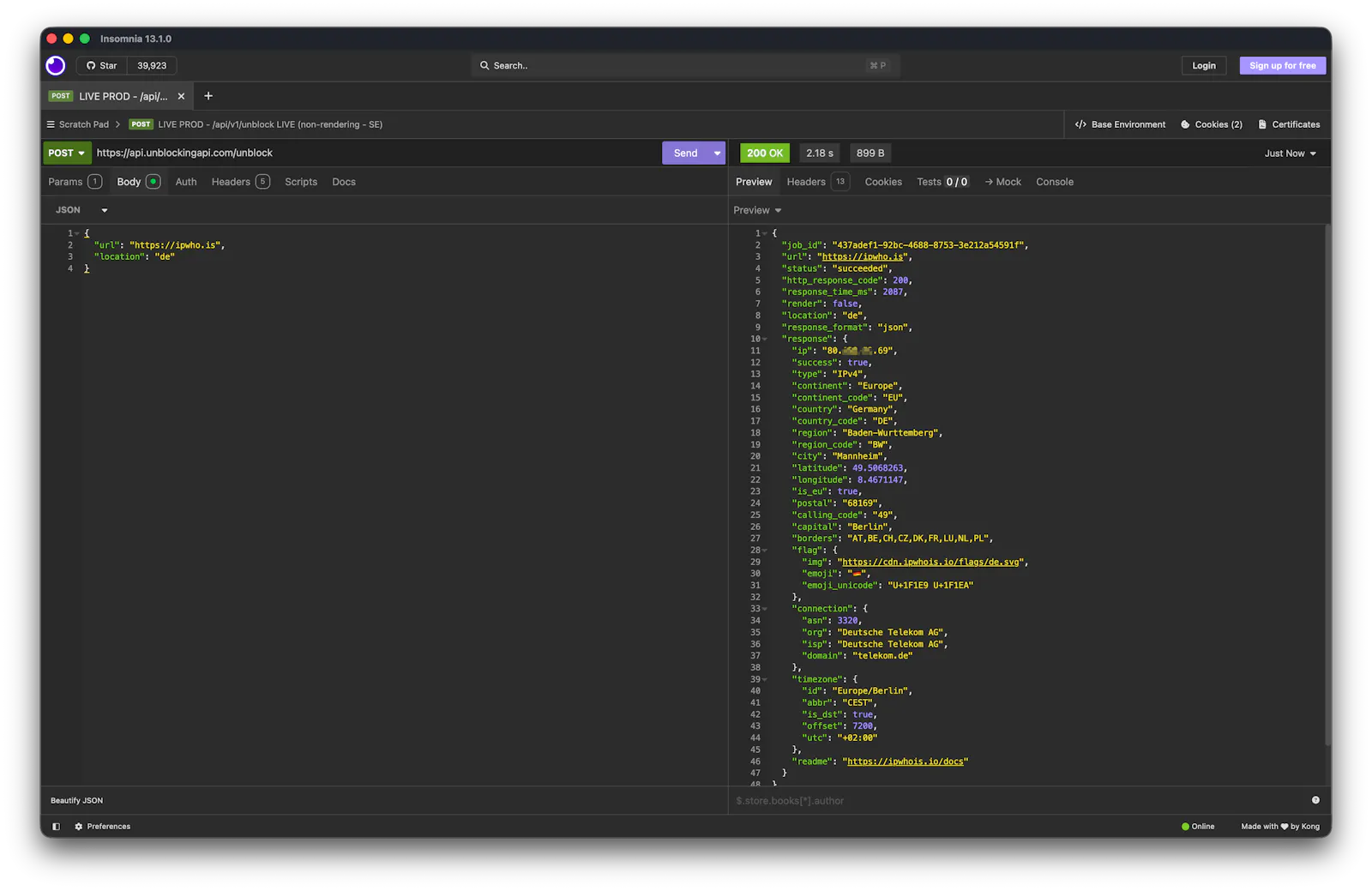Image resolution: width=1372 pixels, height=891 pixels.
Task: Click the Online status indicator
Action: (1198, 827)
